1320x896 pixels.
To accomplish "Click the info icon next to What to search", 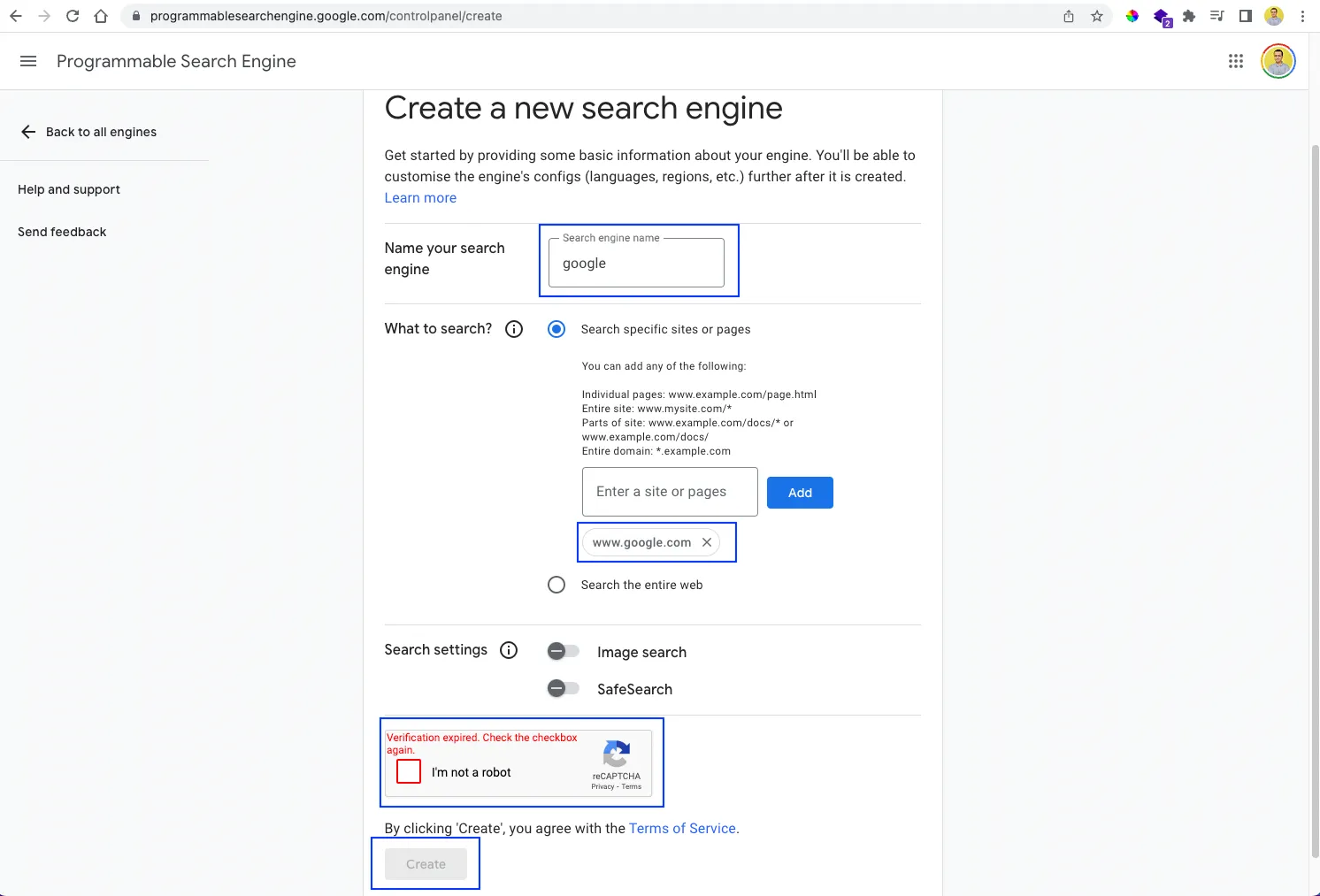I will click(514, 329).
